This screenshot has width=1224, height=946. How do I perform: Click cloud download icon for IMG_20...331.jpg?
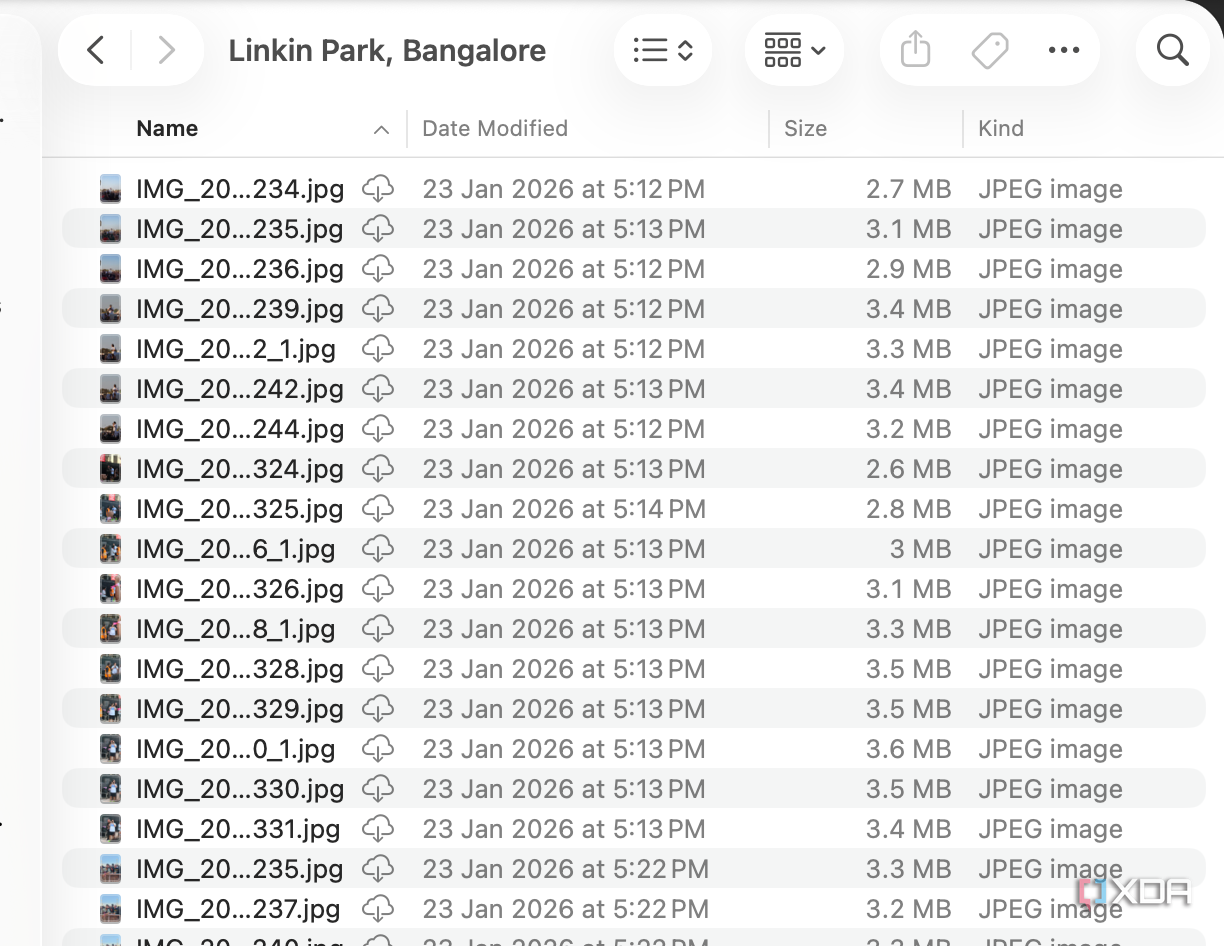[378, 828]
